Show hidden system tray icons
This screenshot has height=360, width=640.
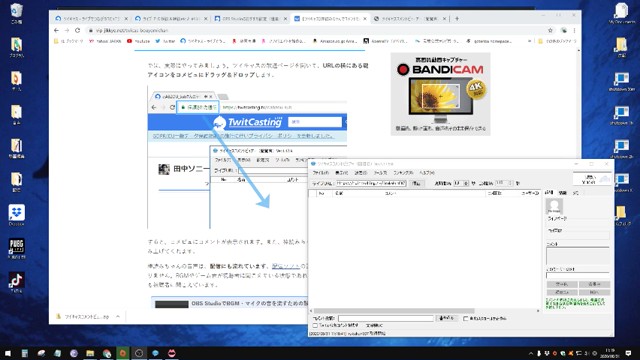[531, 353]
